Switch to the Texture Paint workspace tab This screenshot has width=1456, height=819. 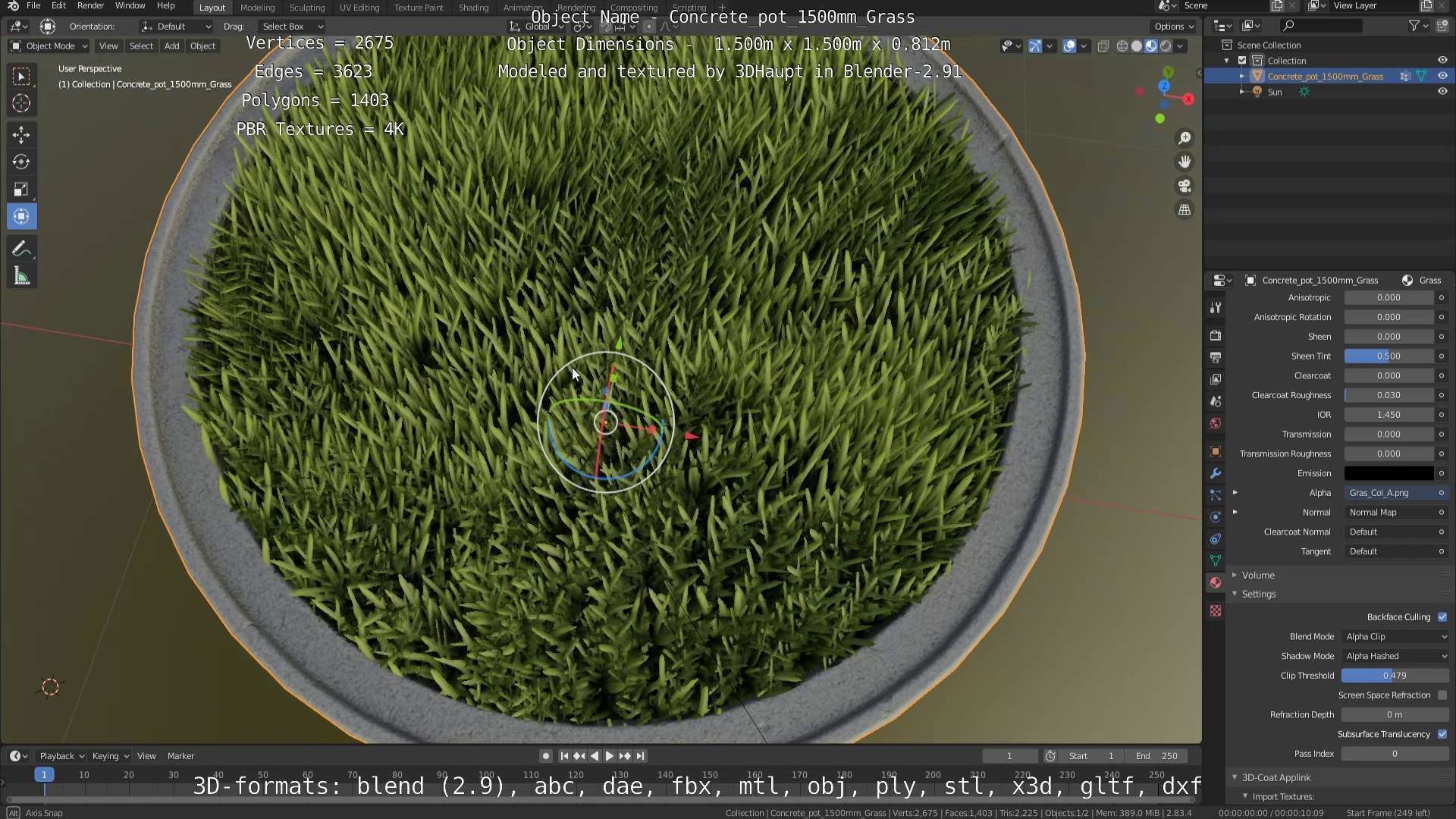coord(419,8)
